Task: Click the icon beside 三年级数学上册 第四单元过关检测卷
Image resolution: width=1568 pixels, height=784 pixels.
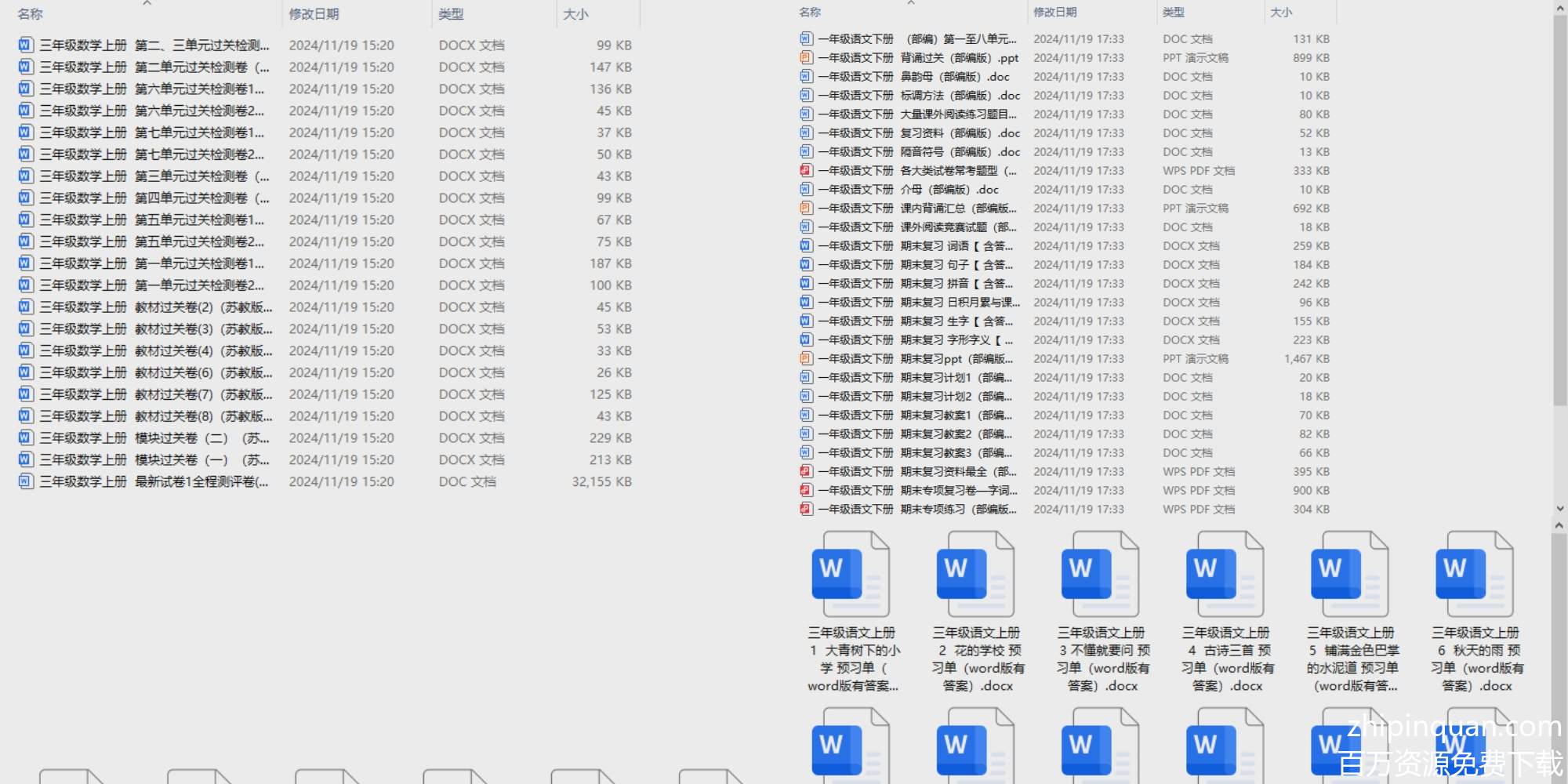Action: (26, 198)
